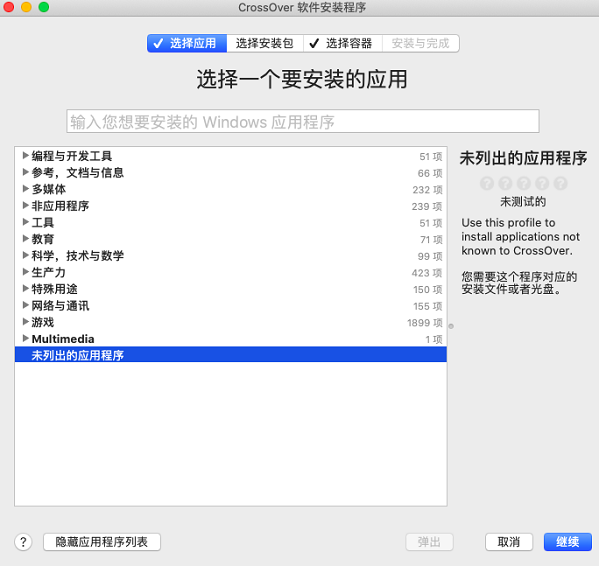This screenshot has height=566, width=599.
Task: Click the last rating question mark icon
Action: (x=560, y=183)
